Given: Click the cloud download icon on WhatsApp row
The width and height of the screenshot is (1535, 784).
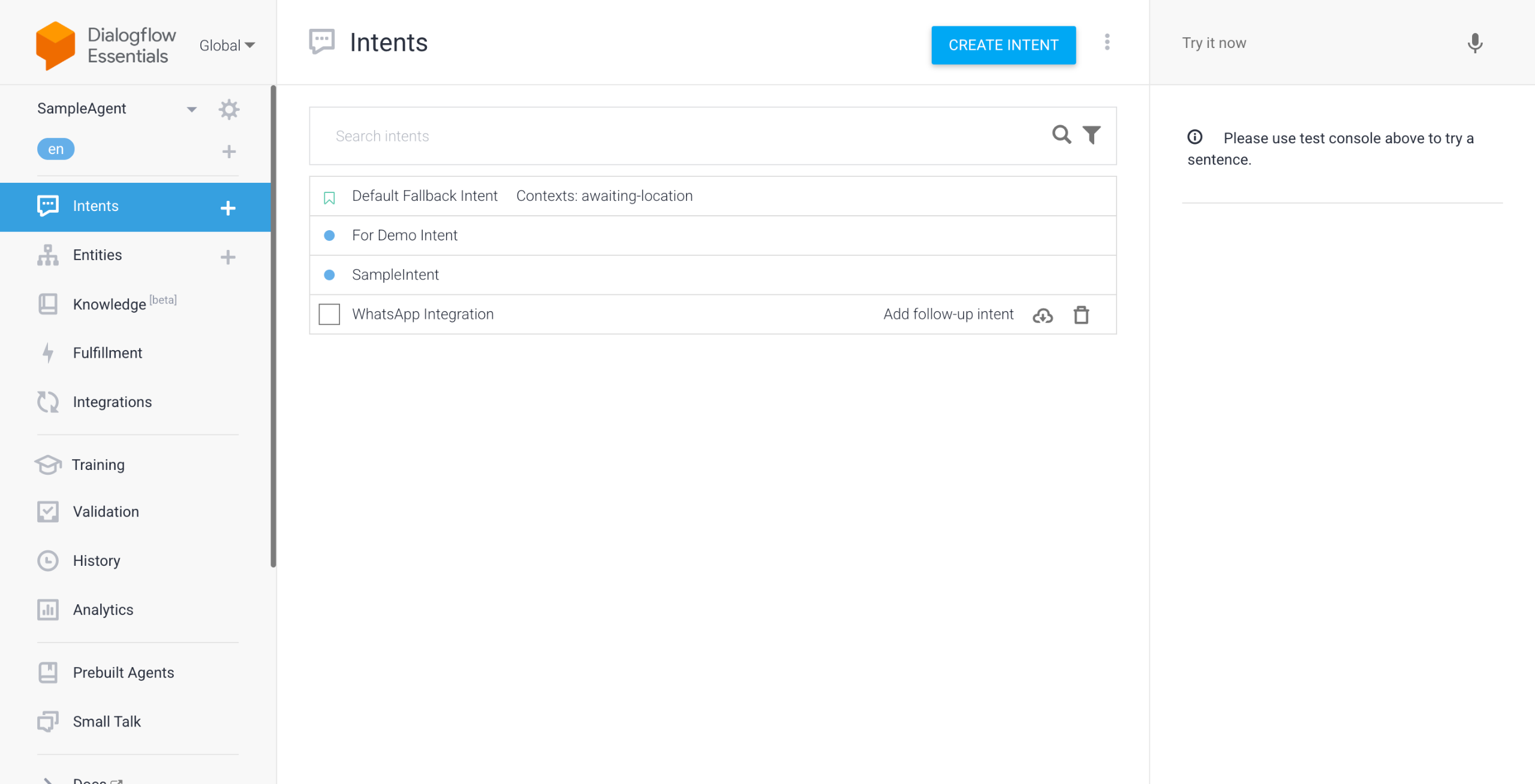Looking at the screenshot, I should coord(1043,315).
